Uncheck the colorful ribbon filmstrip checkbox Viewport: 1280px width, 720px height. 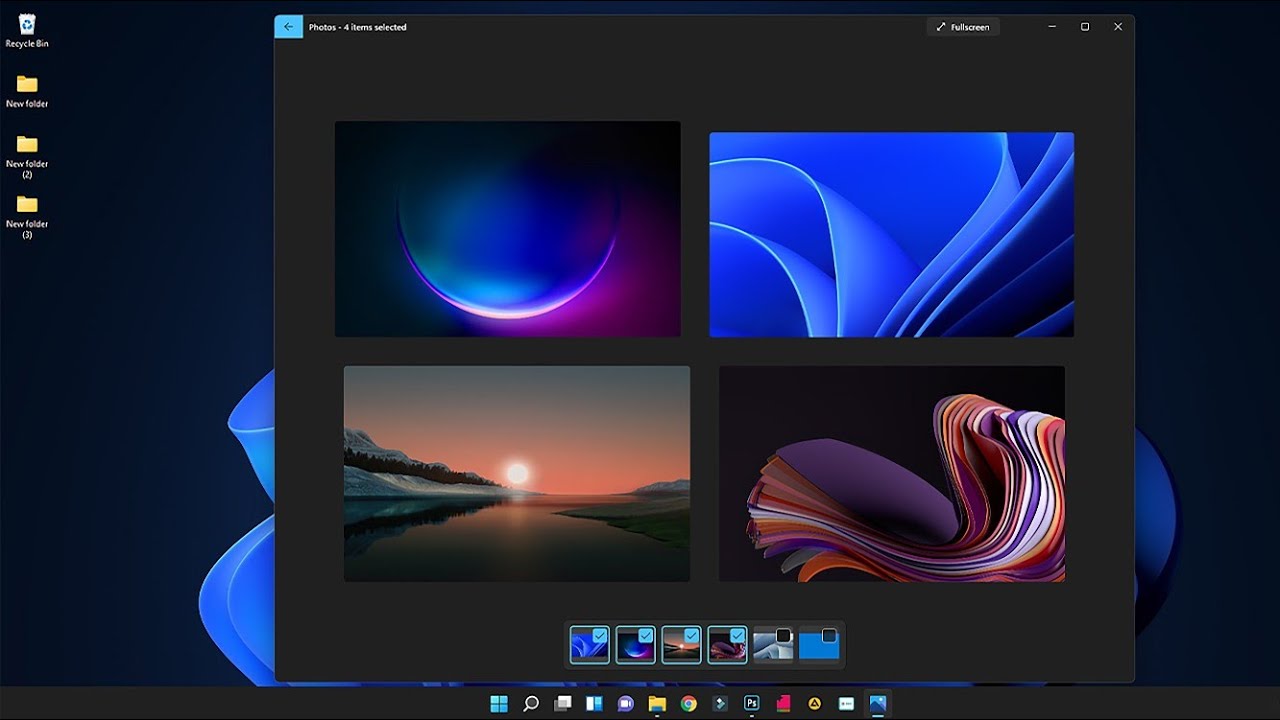pyautogui.click(x=738, y=634)
